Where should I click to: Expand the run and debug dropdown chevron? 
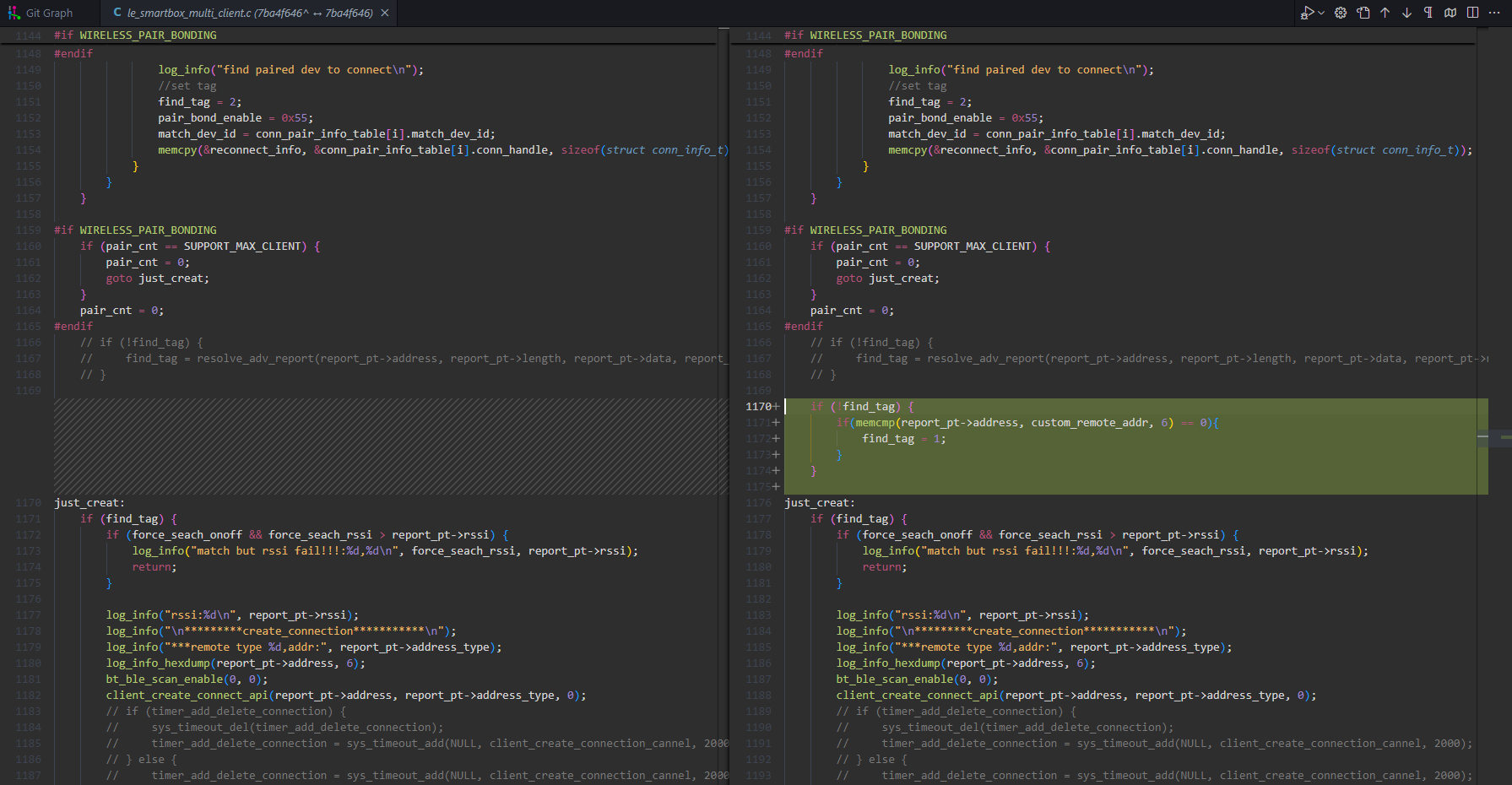pos(1321,13)
